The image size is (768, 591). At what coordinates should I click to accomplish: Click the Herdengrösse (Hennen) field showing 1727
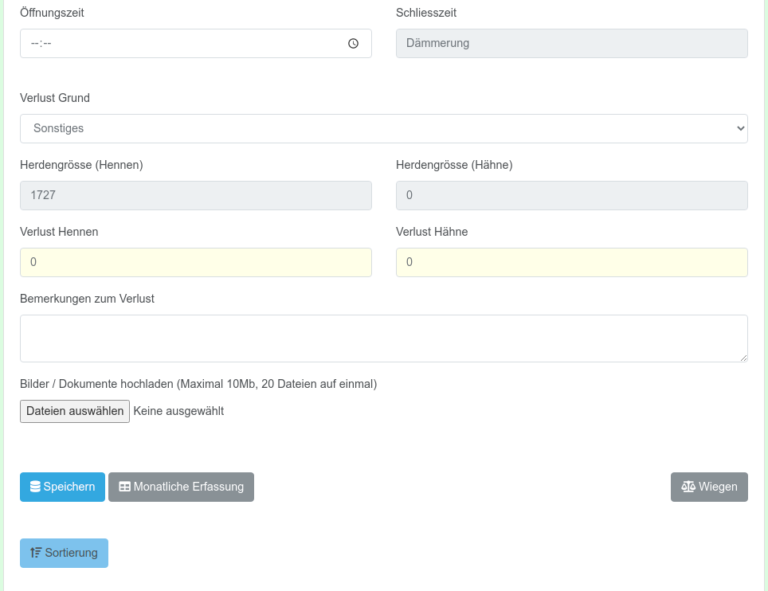(196, 195)
